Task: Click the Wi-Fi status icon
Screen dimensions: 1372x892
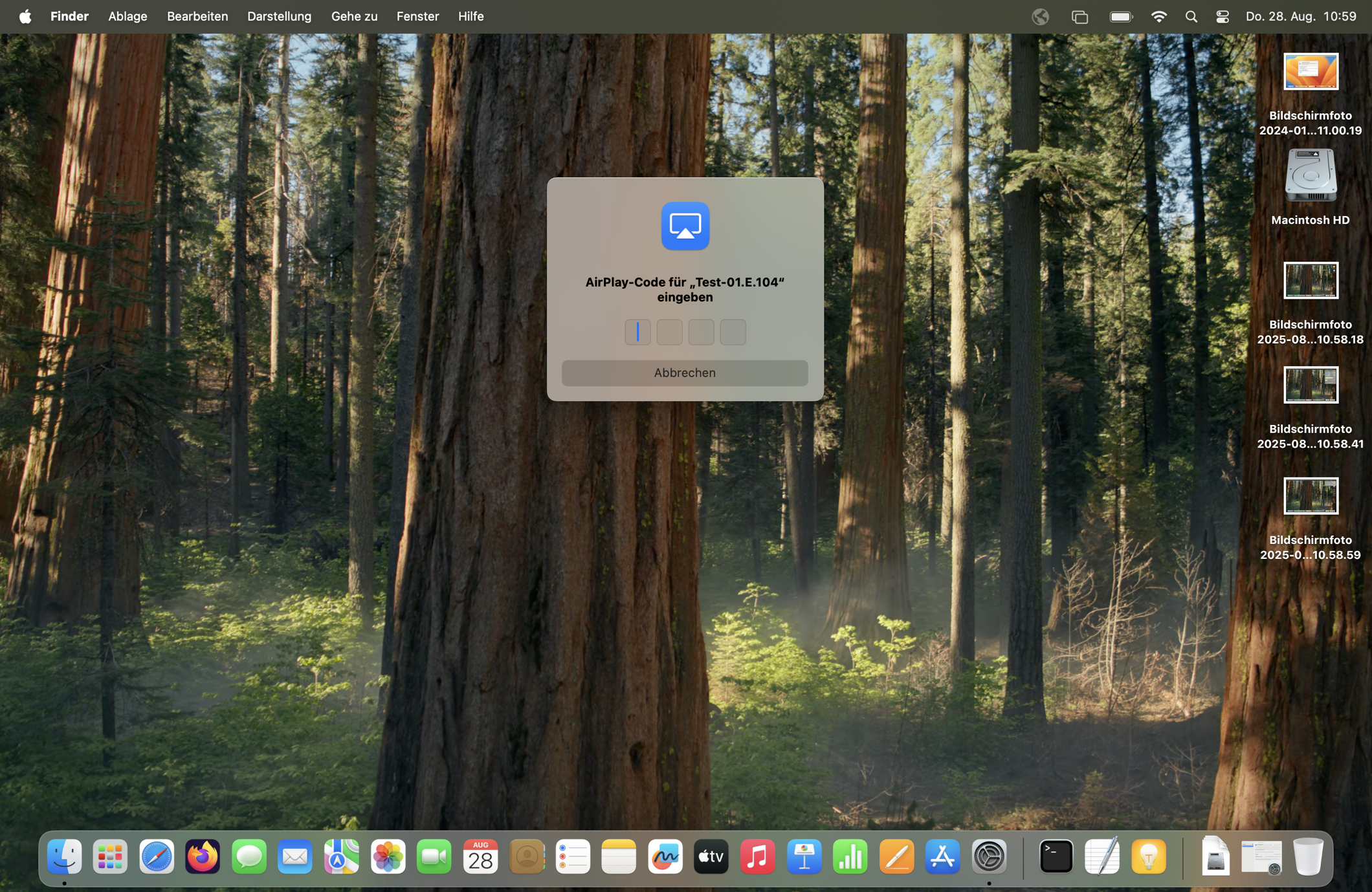Action: click(1159, 16)
